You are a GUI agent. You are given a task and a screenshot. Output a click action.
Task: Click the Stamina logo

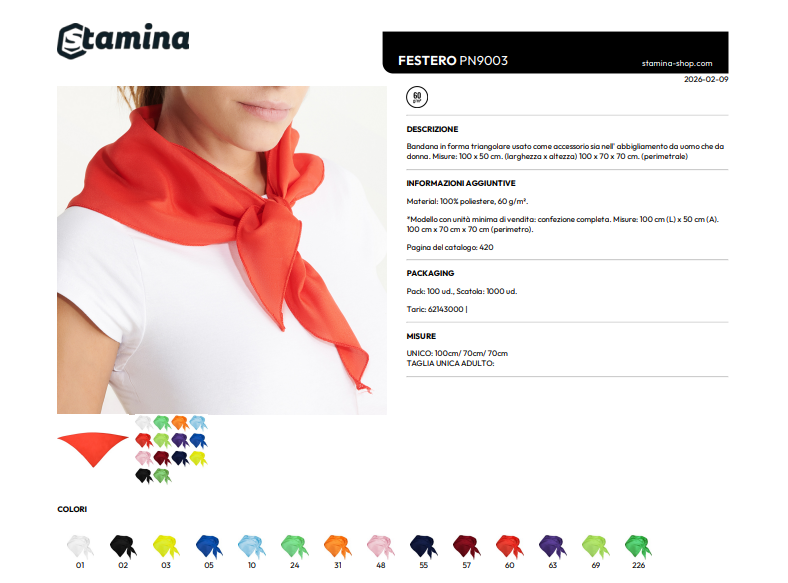tap(123, 40)
